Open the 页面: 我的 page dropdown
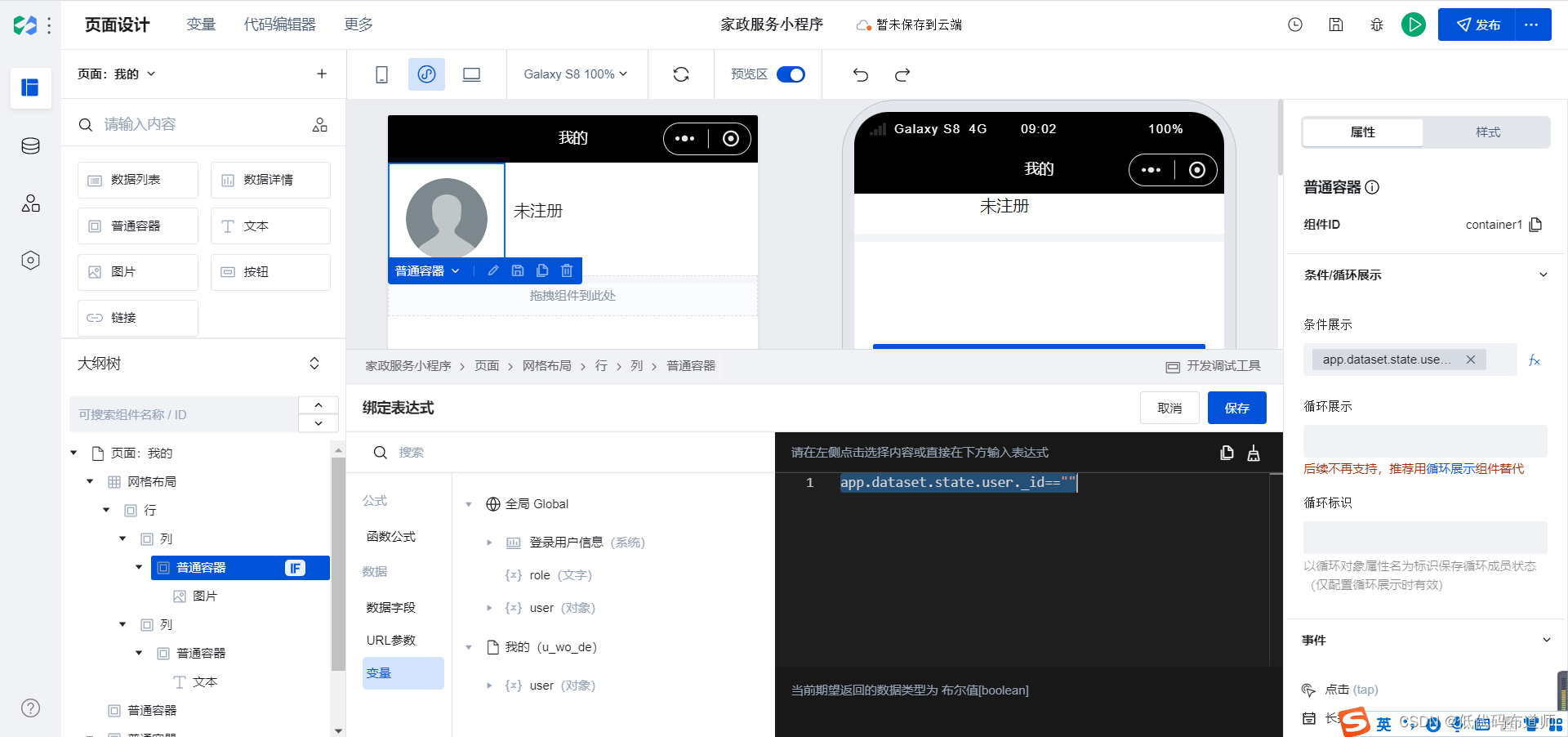This screenshot has height=737, width=1568. coord(116,74)
